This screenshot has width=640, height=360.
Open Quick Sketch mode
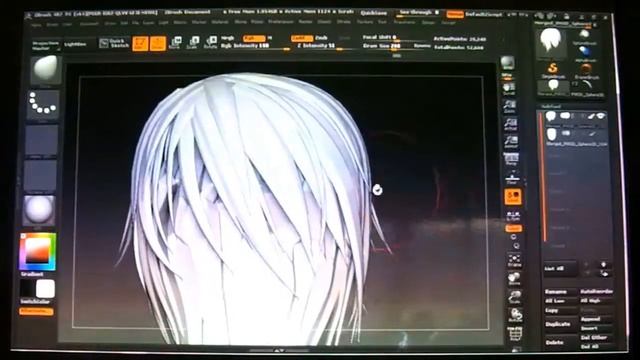click(114, 43)
